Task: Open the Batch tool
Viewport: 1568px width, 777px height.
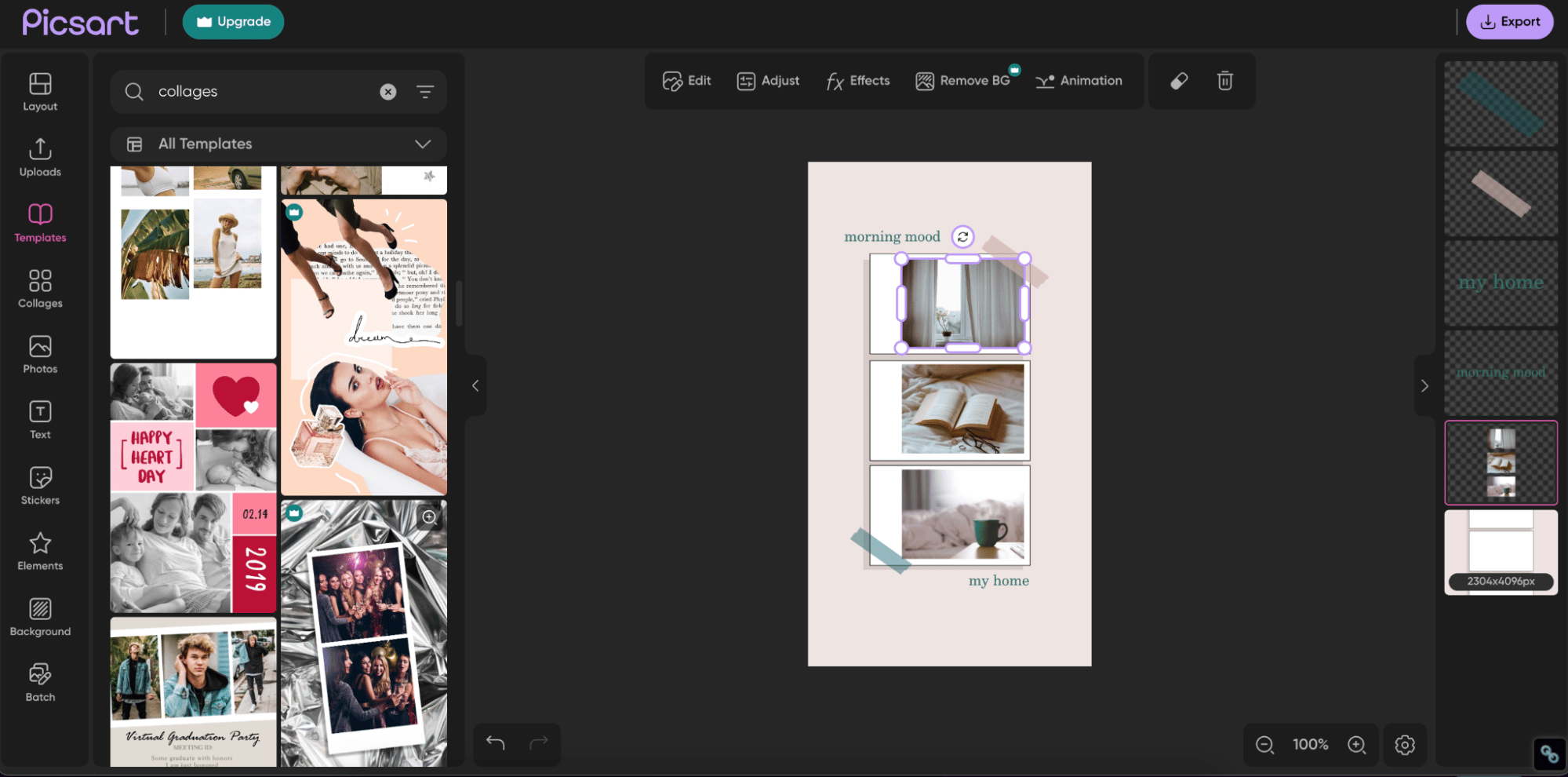Action: 40,683
